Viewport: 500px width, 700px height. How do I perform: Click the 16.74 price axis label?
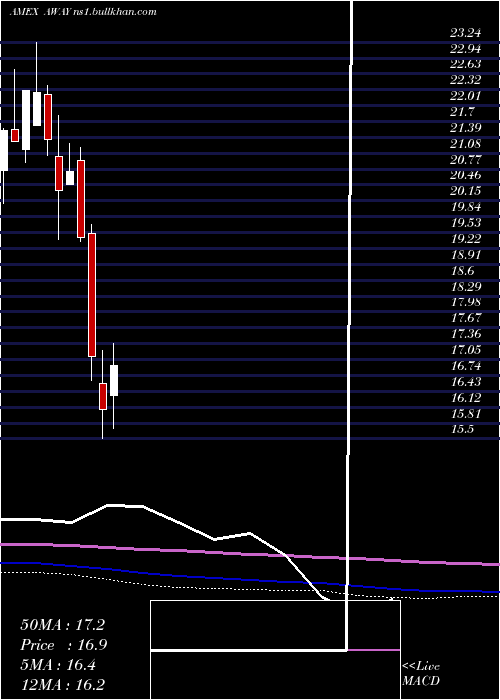point(465,366)
